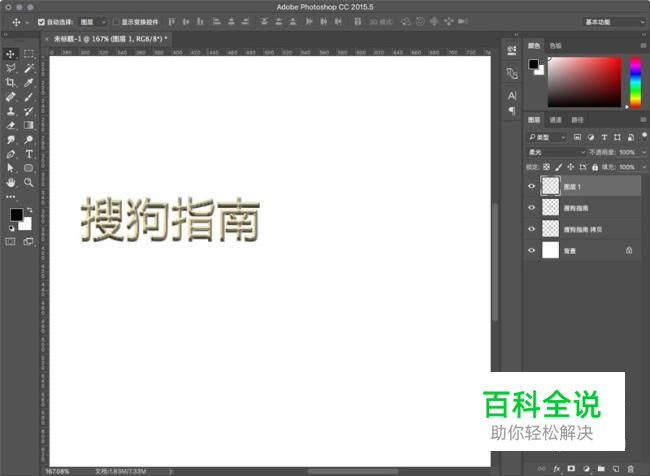Screen dimensions: 650x476
Task: Create a new group folder icon
Action: click(x=601, y=469)
